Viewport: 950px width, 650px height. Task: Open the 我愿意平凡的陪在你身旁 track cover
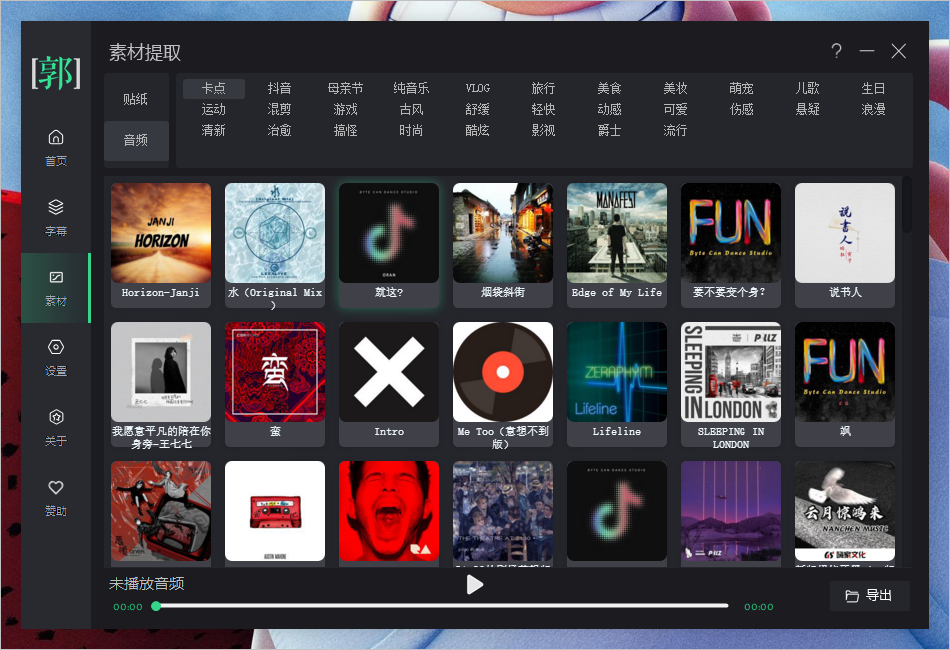click(161, 372)
